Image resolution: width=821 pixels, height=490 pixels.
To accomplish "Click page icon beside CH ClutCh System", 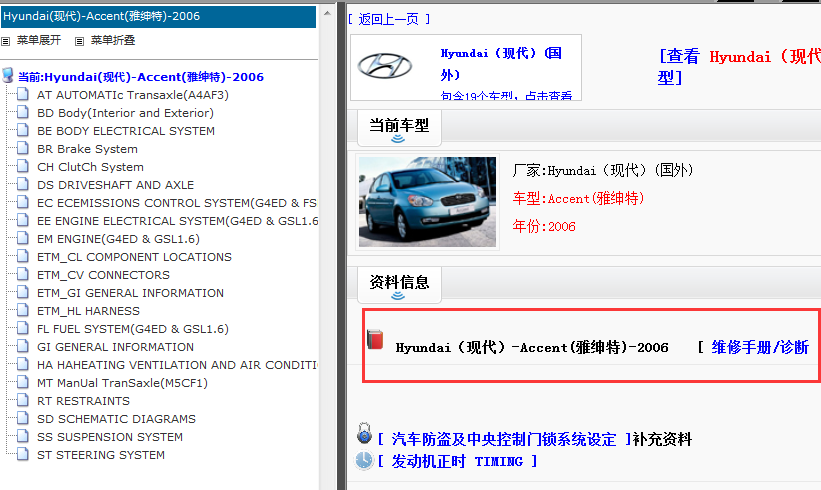I will point(23,166).
